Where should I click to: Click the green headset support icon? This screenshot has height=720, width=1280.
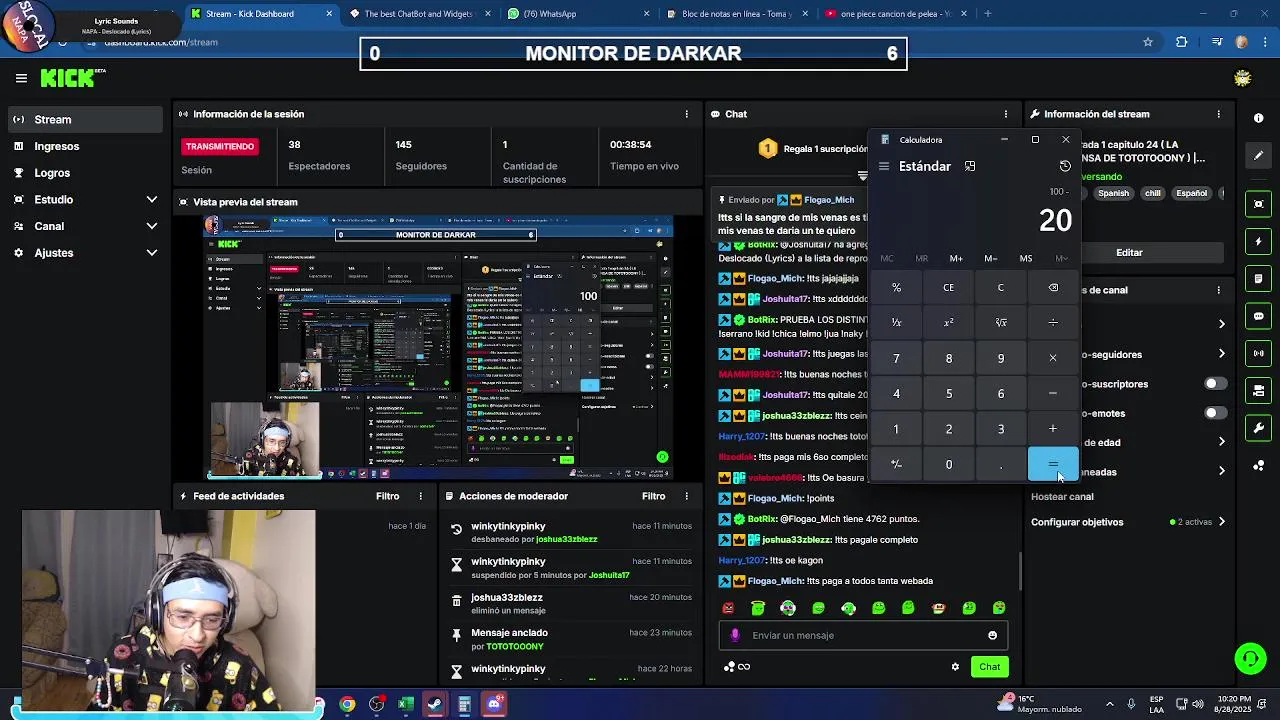[x=1250, y=659]
